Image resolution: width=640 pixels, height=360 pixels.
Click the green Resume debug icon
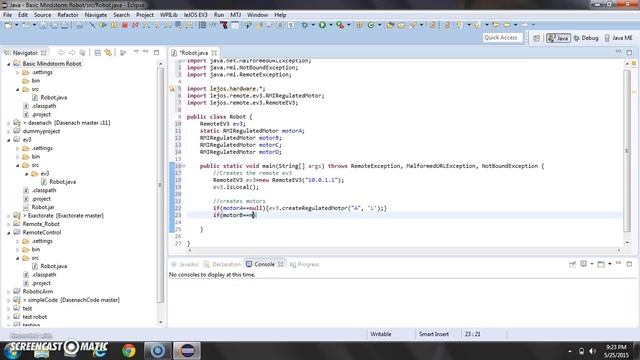pos(103,25)
